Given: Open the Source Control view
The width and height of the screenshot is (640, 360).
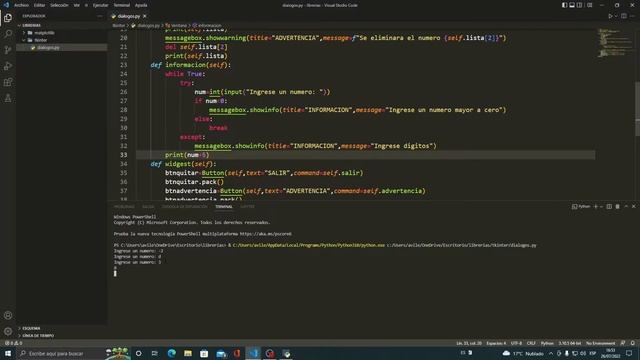Looking at the screenshot, I should pyautogui.click(x=8, y=50).
